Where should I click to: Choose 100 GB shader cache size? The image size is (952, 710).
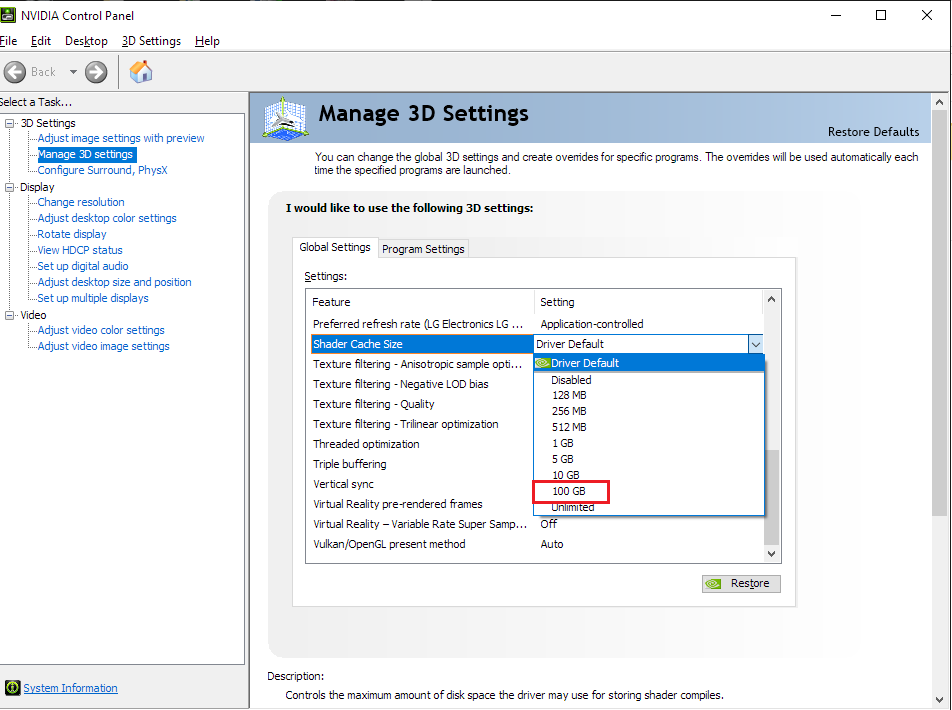tap(648, 491)
